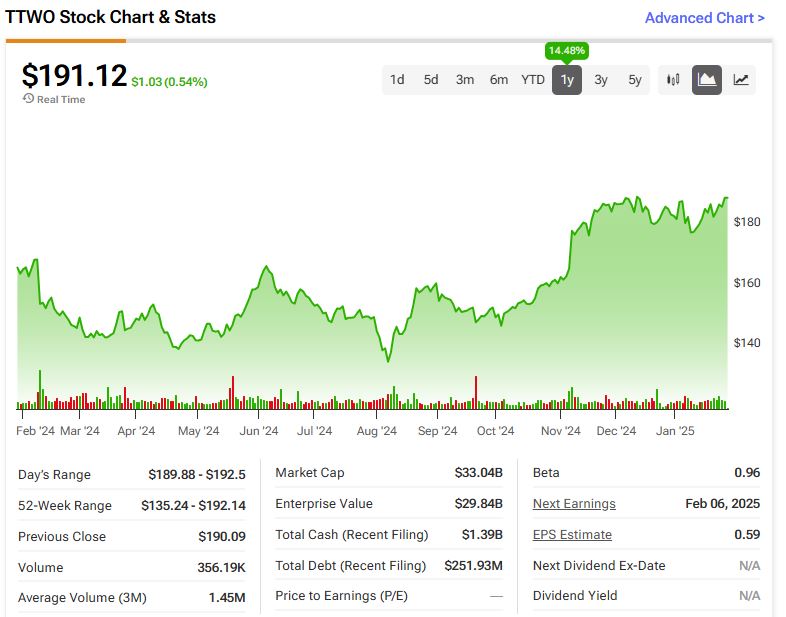The image size is (786, 617).
Task: Click the Real Time clock icon
Action: [x=28, y=99]
